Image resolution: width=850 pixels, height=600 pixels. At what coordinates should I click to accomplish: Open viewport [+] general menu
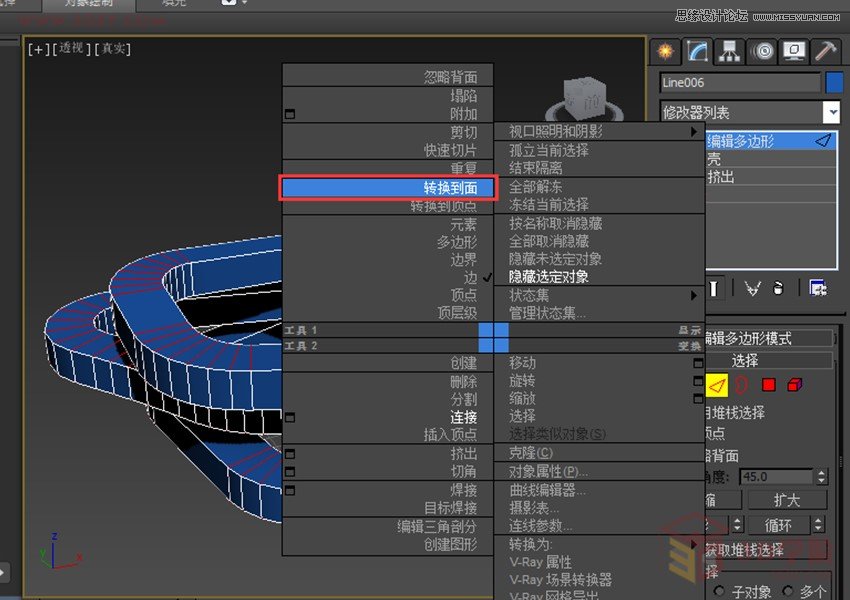(x=38, y=49)
